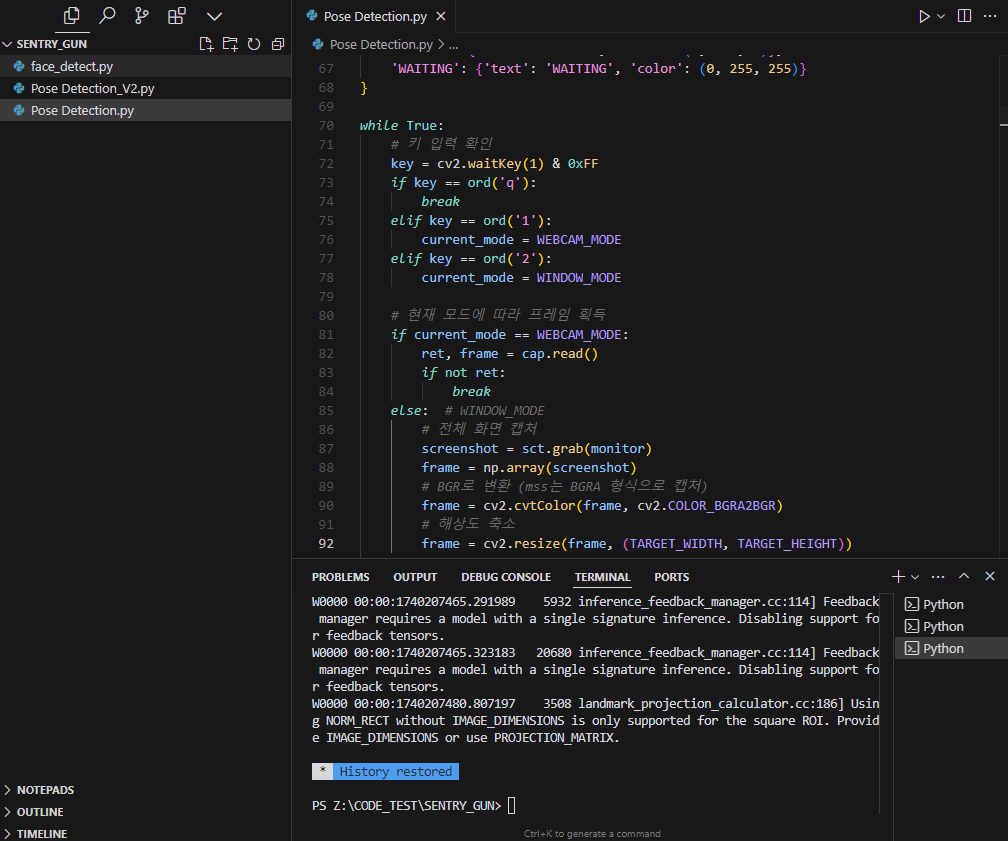Viewport: 1008px width, 841px height.
Task: Show more activity bar views chevron
Action: pos(214,16)
